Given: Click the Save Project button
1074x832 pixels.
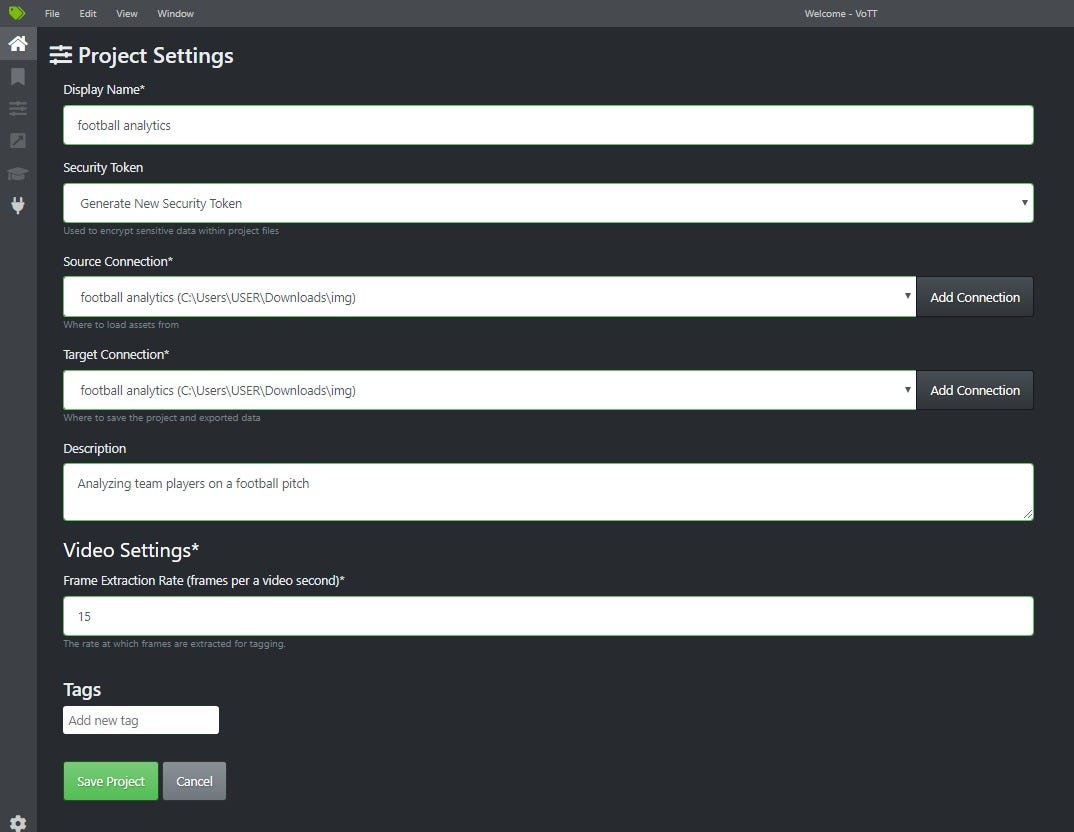Looking at the screenshot, I should tap(110, 781).
